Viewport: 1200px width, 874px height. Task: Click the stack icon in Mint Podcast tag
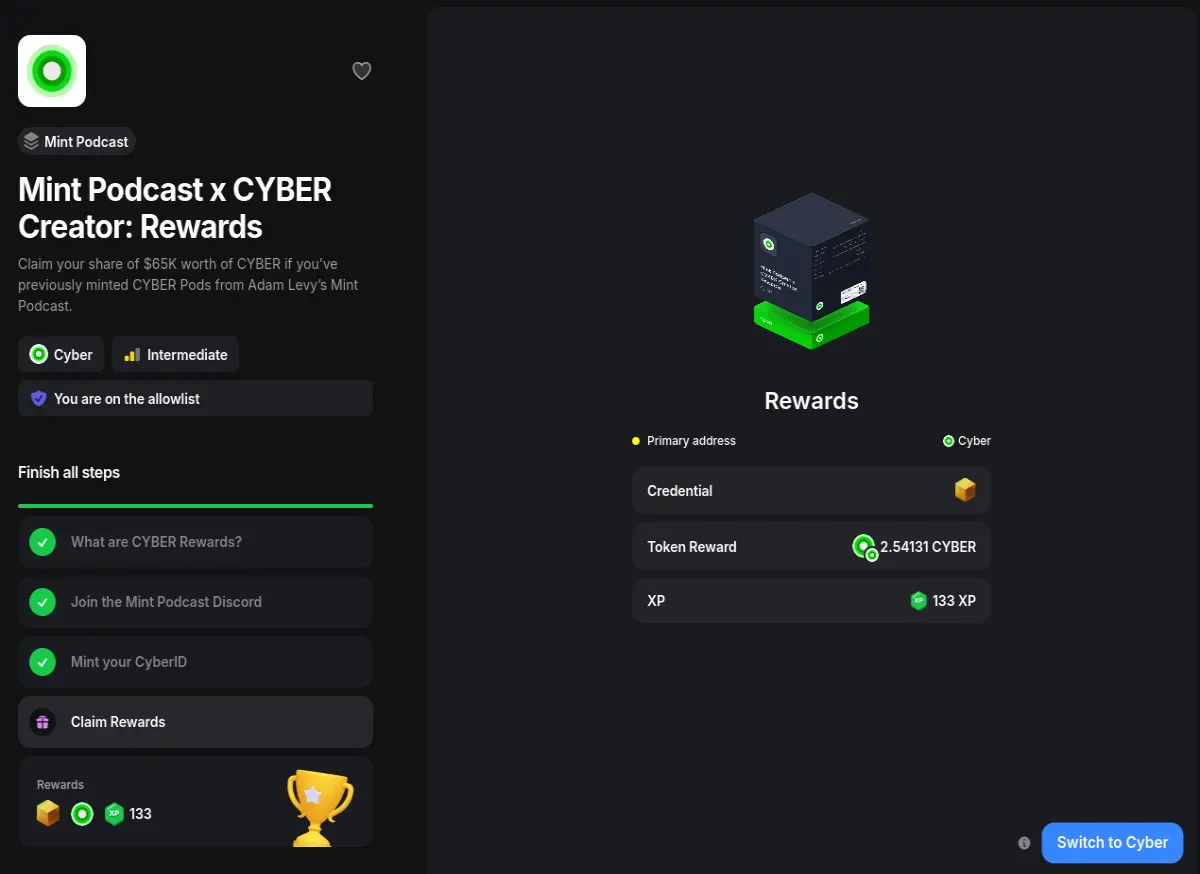tap(32, 141)
